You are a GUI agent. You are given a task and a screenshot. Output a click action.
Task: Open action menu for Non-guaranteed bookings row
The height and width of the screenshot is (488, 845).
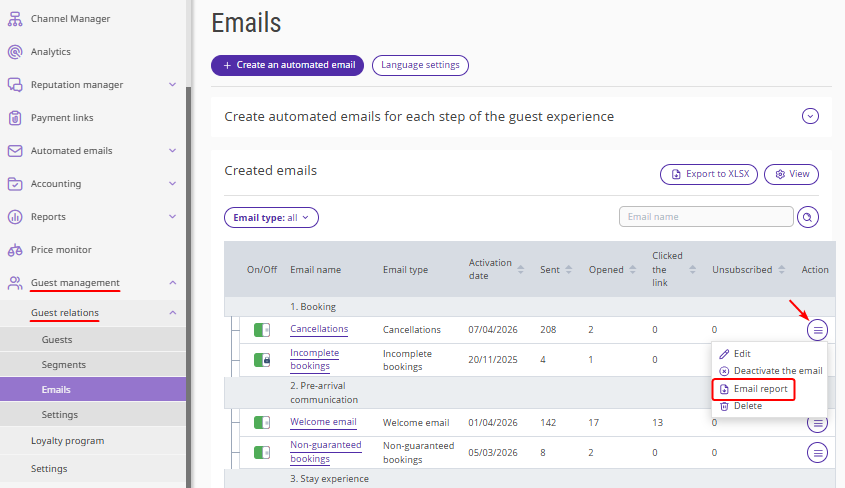[x=818, y=453]
